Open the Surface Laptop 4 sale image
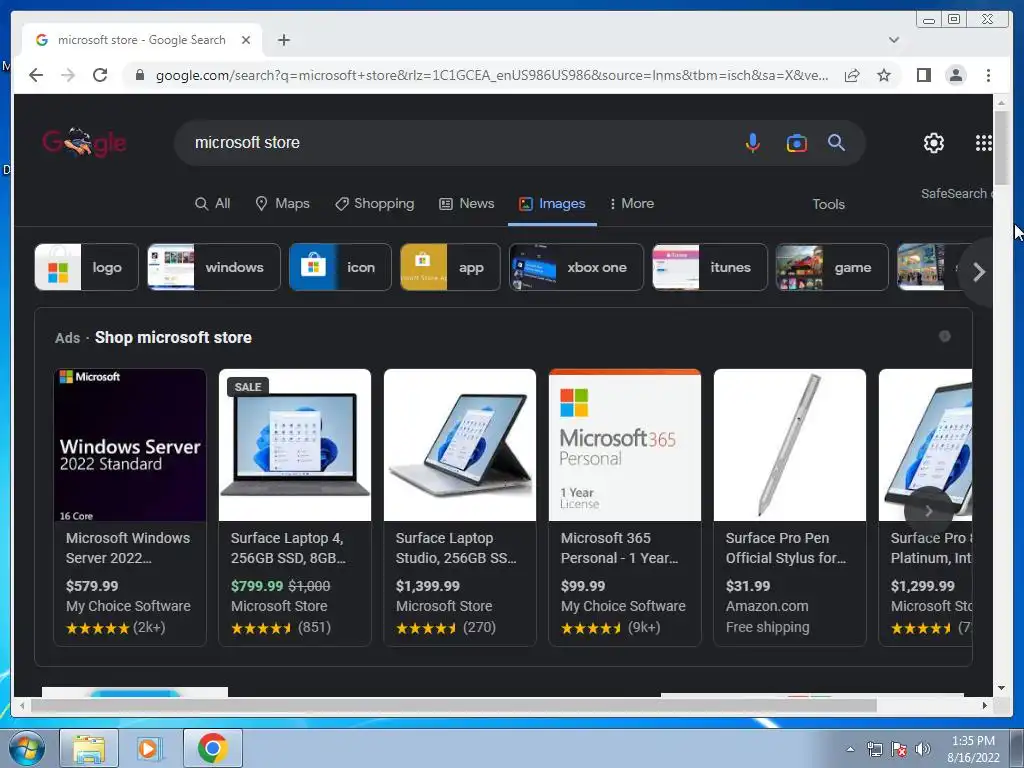Image resolution: width=1024 pixels, height=768 pixels. tap(295, 445)
